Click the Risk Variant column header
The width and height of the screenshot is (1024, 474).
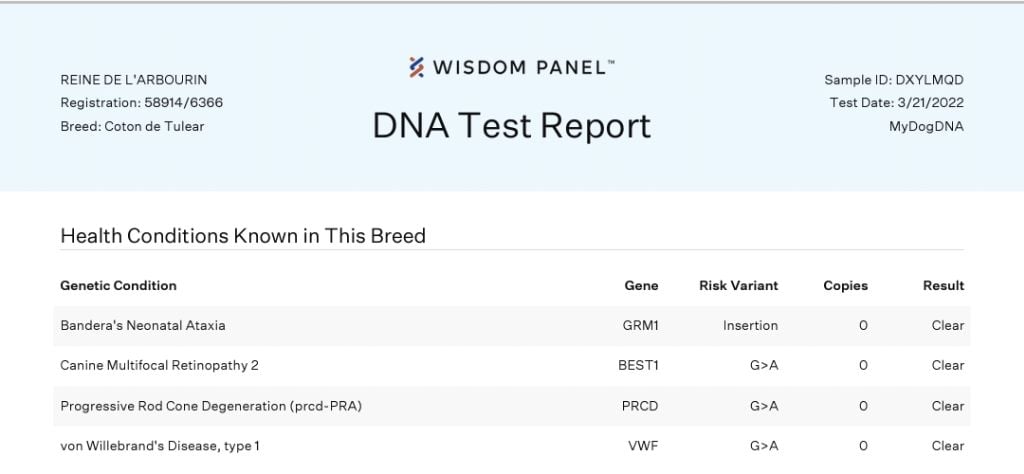tap(738, 286)
